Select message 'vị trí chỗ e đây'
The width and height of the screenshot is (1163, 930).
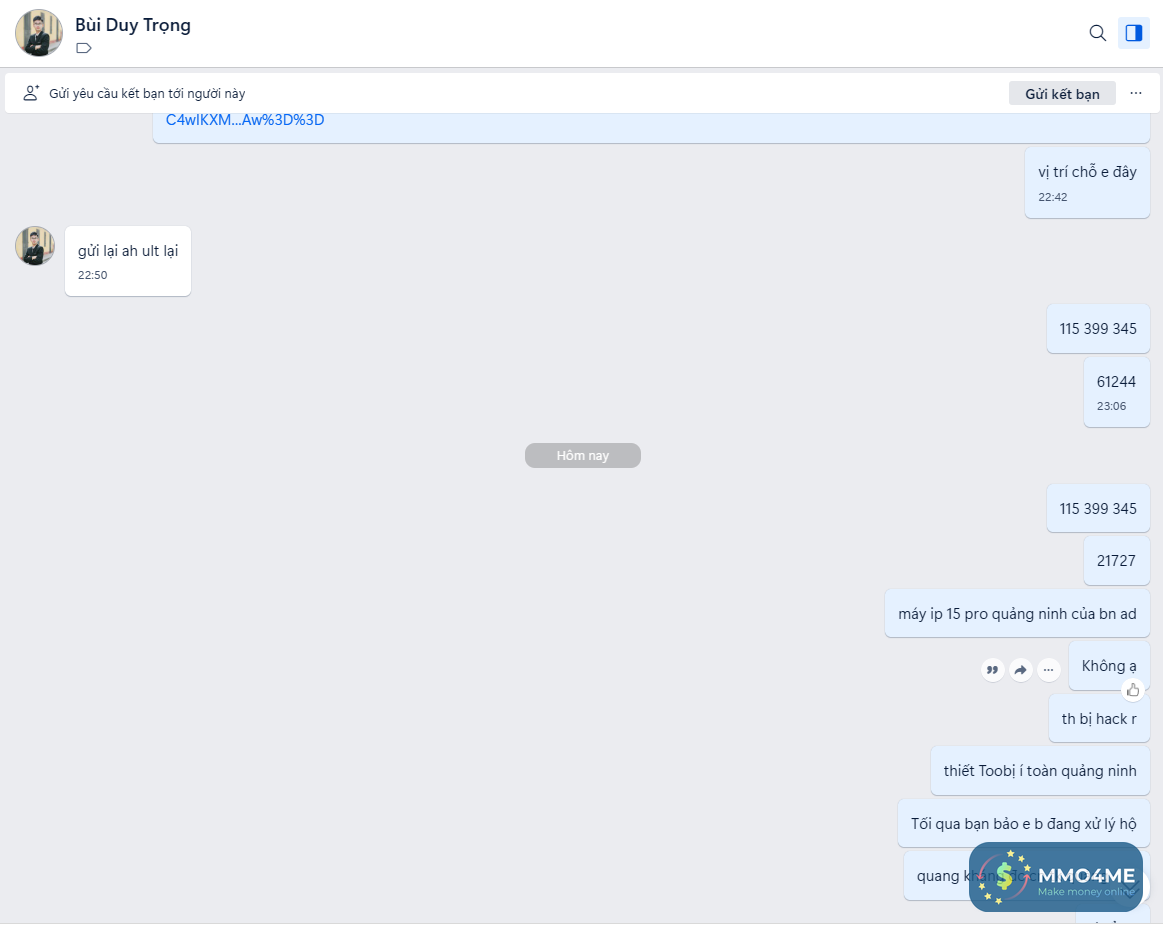coord(1087,182)
